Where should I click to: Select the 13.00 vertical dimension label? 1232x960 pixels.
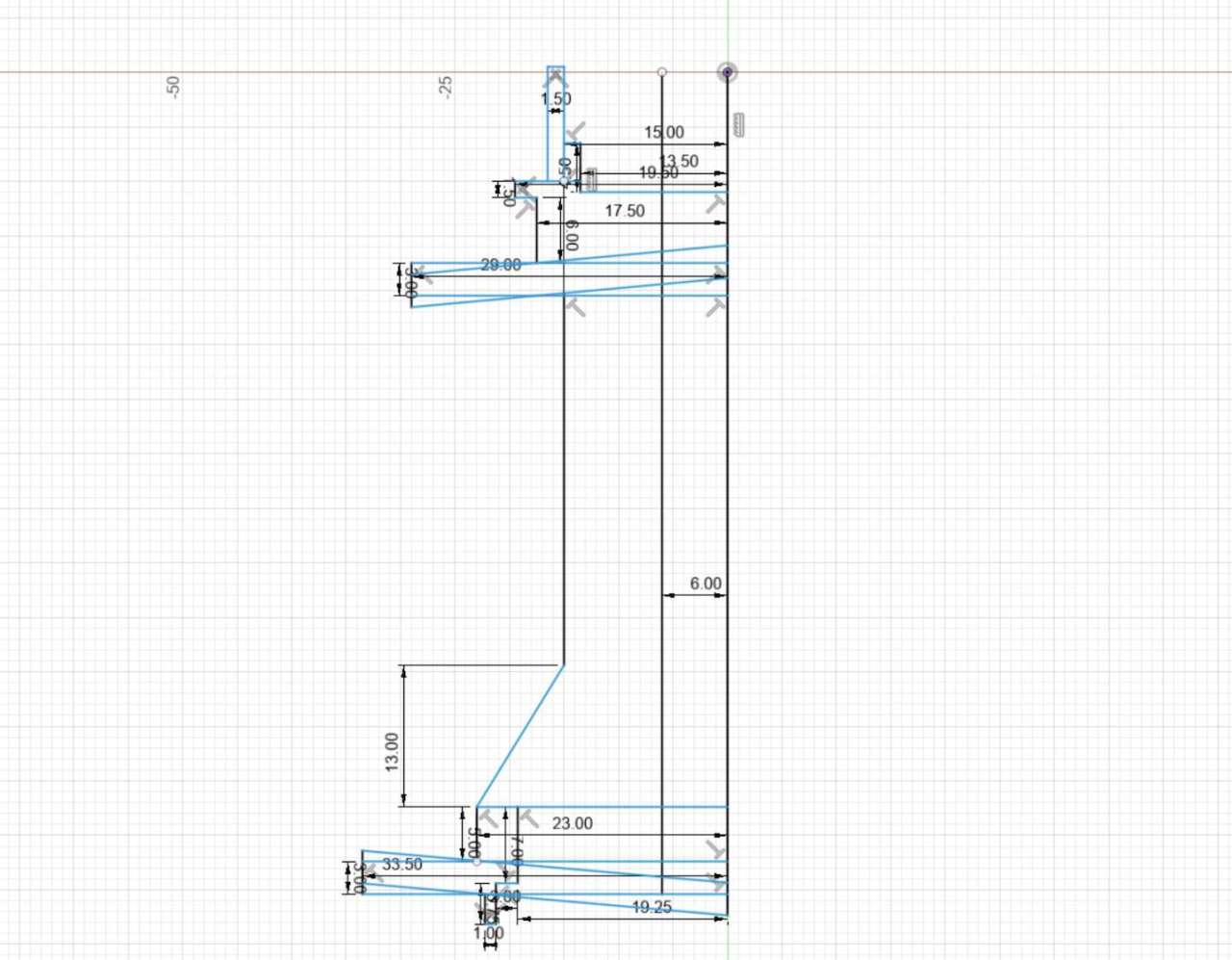pos(392,751)
